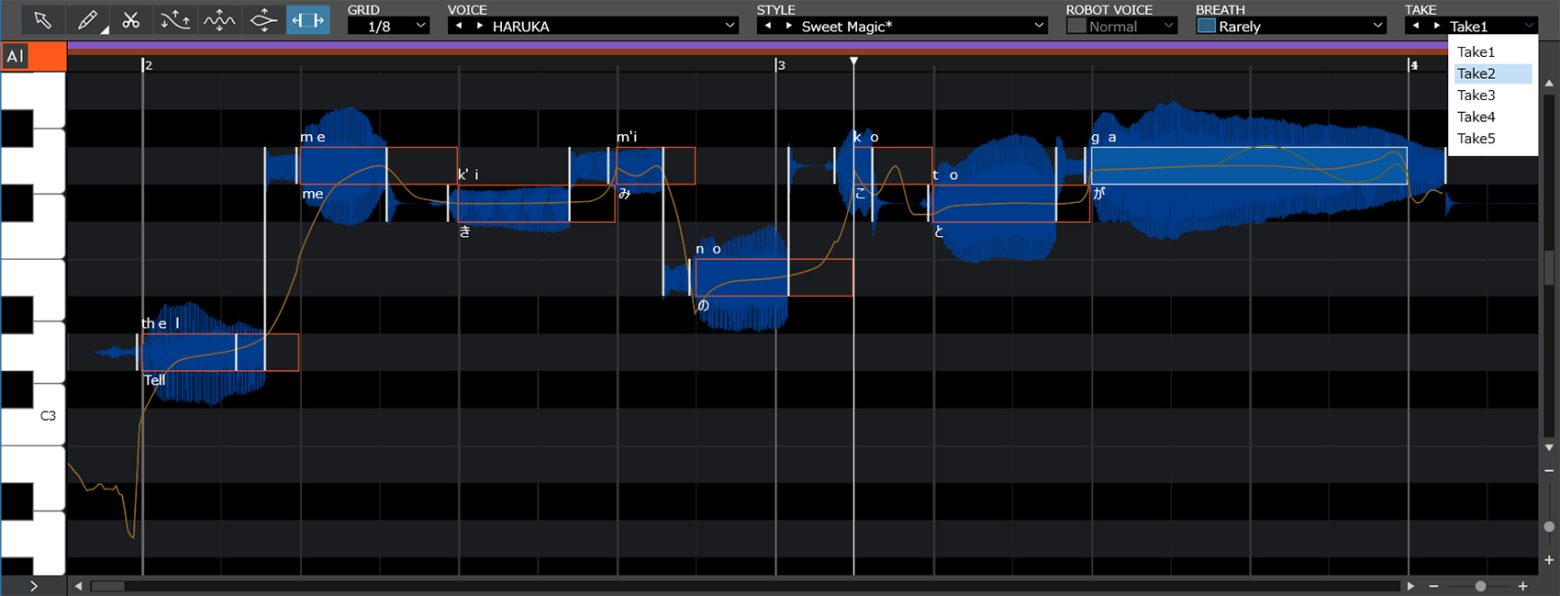
Task: Activate the vibrato wave edit tool
Action: 219,19
